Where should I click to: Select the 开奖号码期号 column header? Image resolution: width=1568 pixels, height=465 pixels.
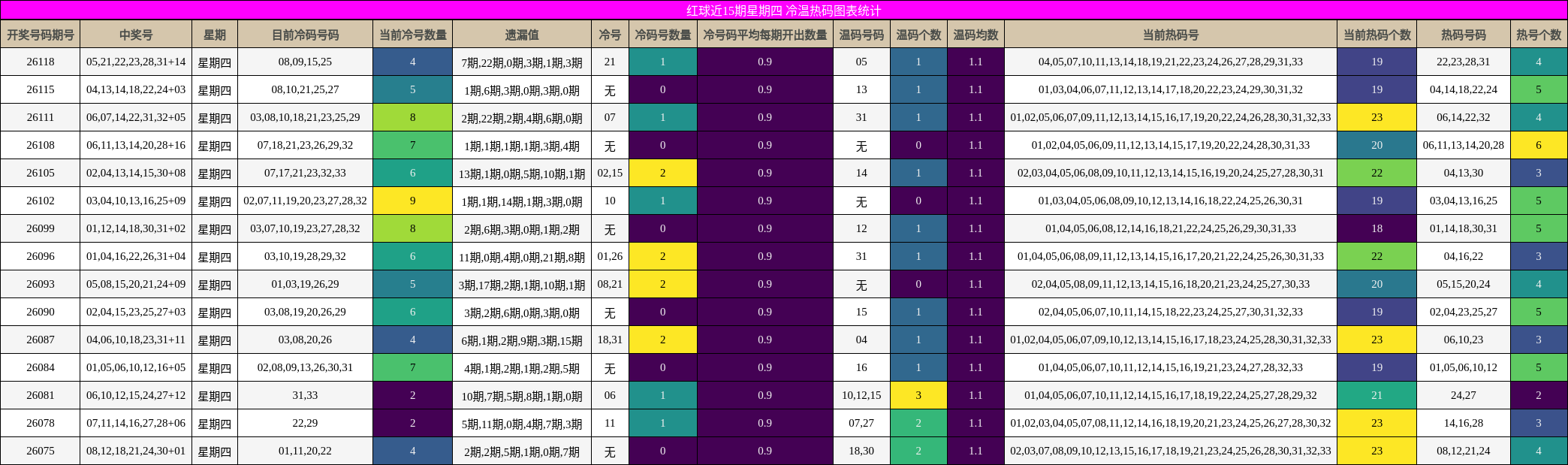[41, 35]
